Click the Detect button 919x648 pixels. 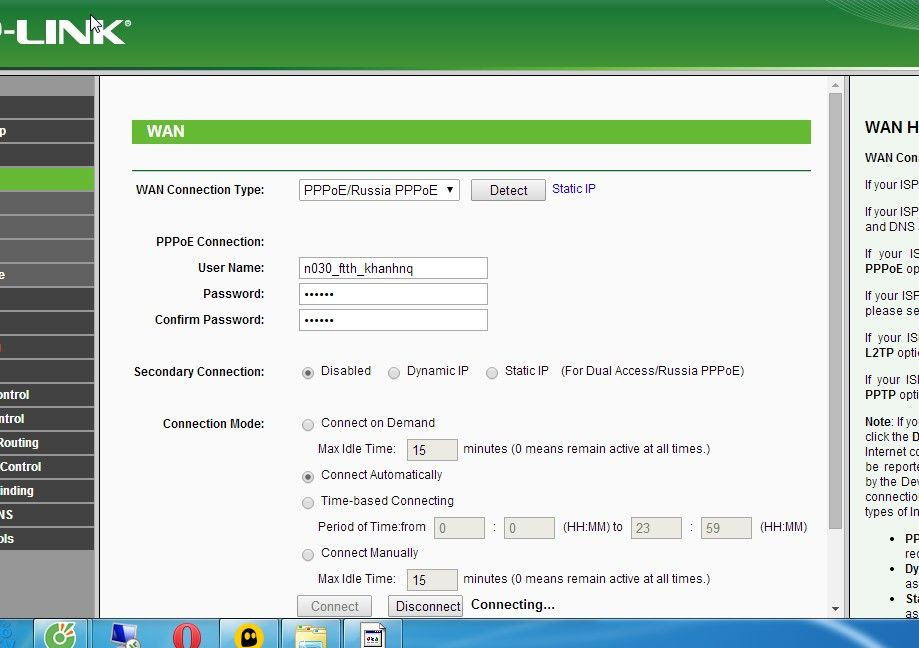[x=508, y=190]
